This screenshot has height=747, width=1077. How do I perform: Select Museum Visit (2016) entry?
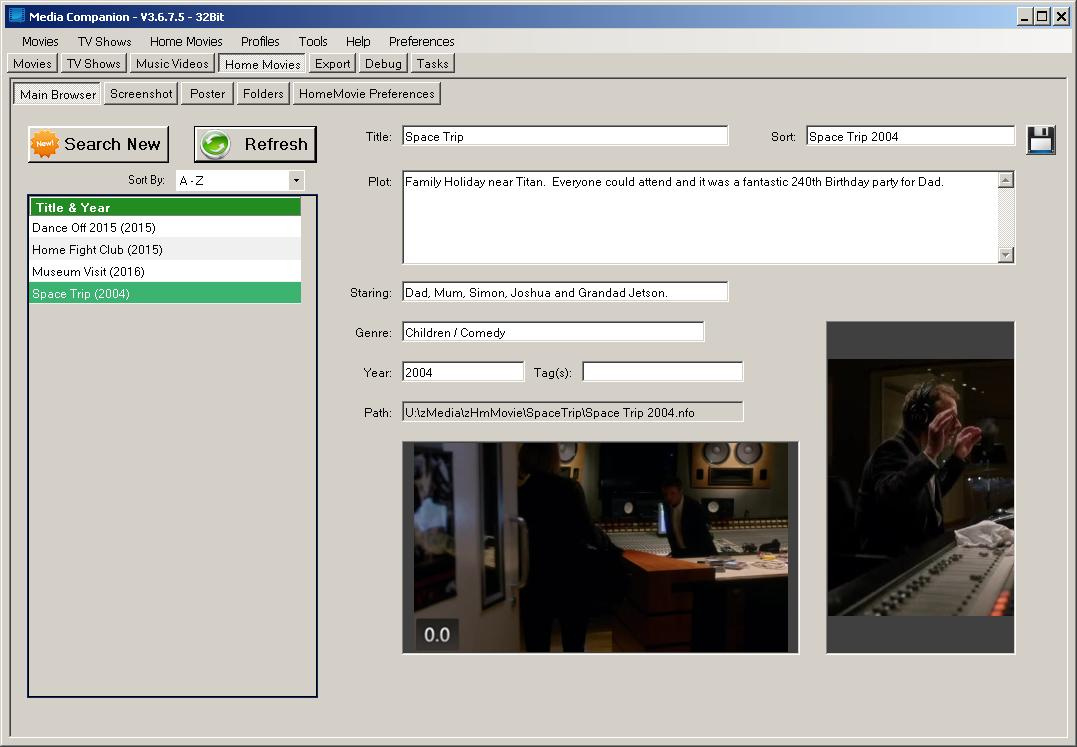click(88, 272)
